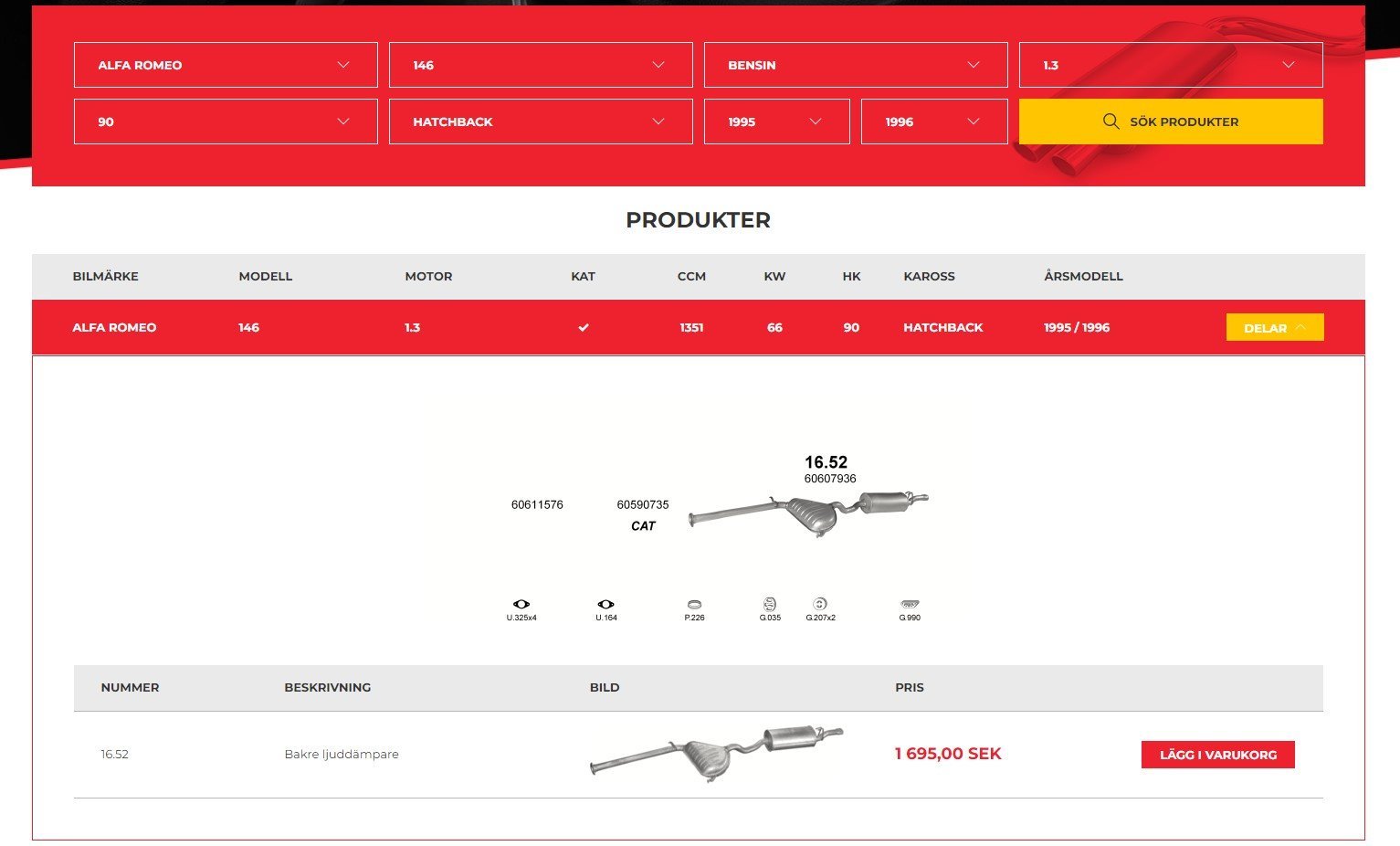Open the 90 horsepower dropdown

coord(226,122)
